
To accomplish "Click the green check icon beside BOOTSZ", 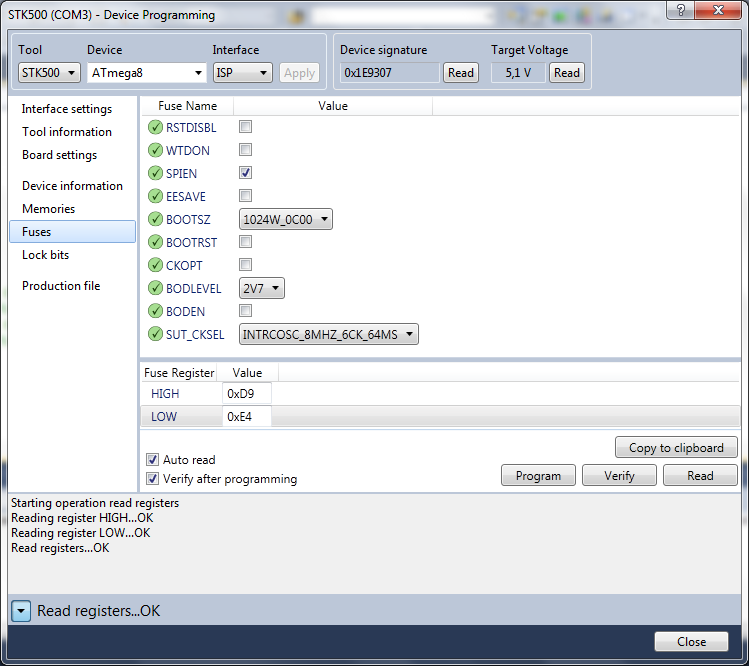I will (x=155, y=219).
